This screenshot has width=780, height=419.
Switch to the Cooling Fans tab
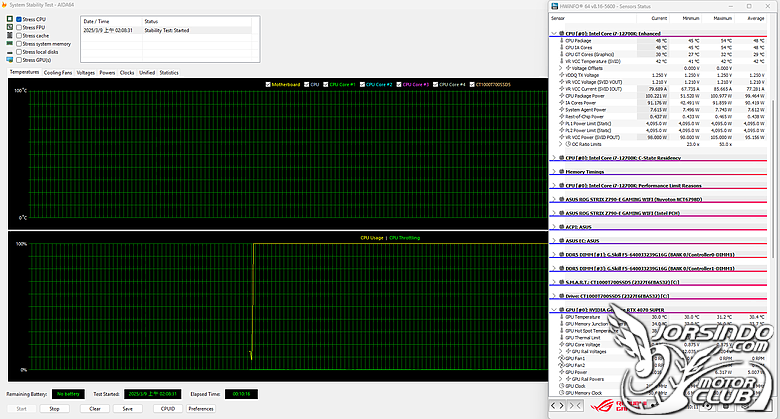[x=58, y=73]
